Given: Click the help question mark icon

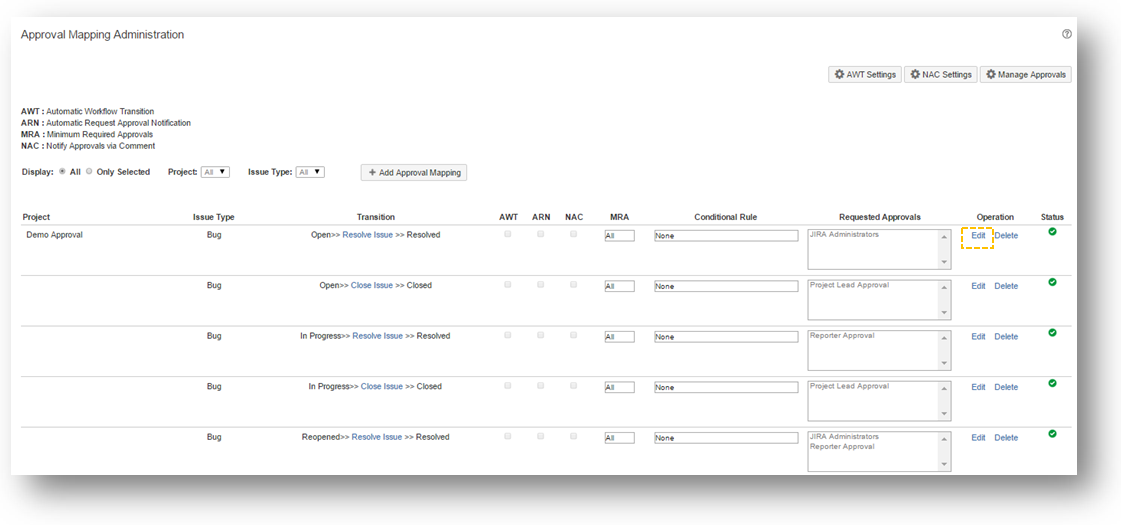Looking at the screenshot, I should pyautogui.click(x=1067, y=34).
